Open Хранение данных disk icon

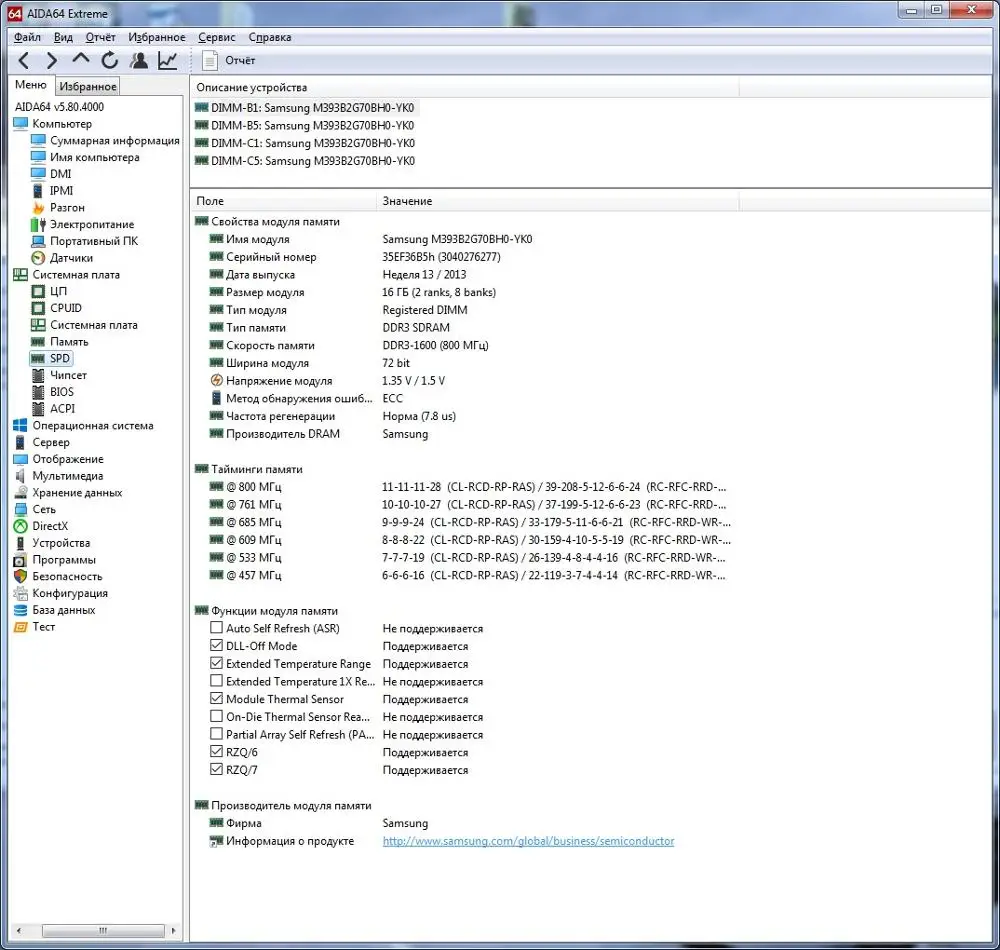pyautogui.click(x=20, y=492)
